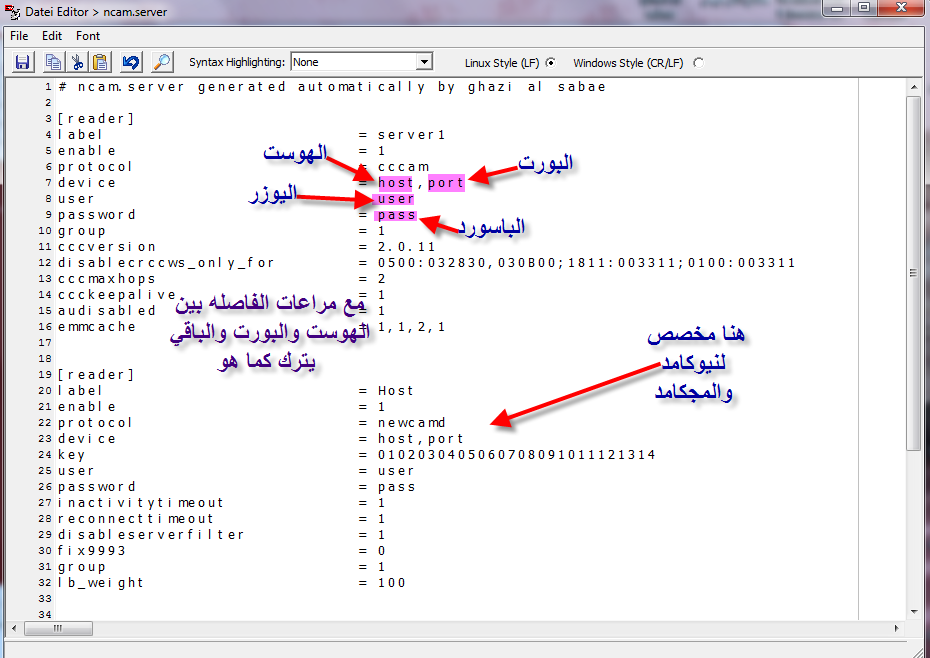Click the 'cccversion' key name
This screenshot has width=930, height=658.
[107, 247]
